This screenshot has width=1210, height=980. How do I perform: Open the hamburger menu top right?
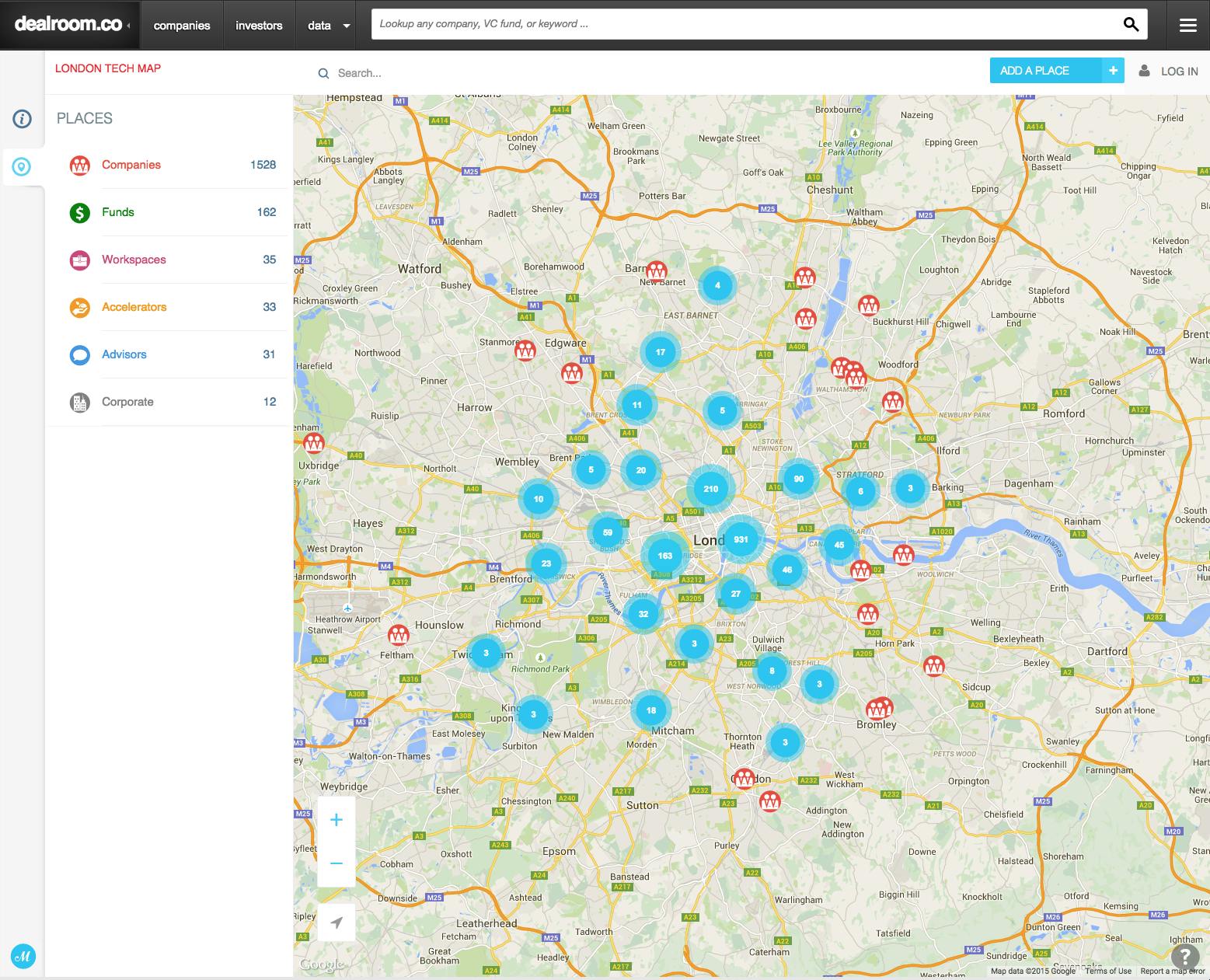click(x=1187, y=24)
